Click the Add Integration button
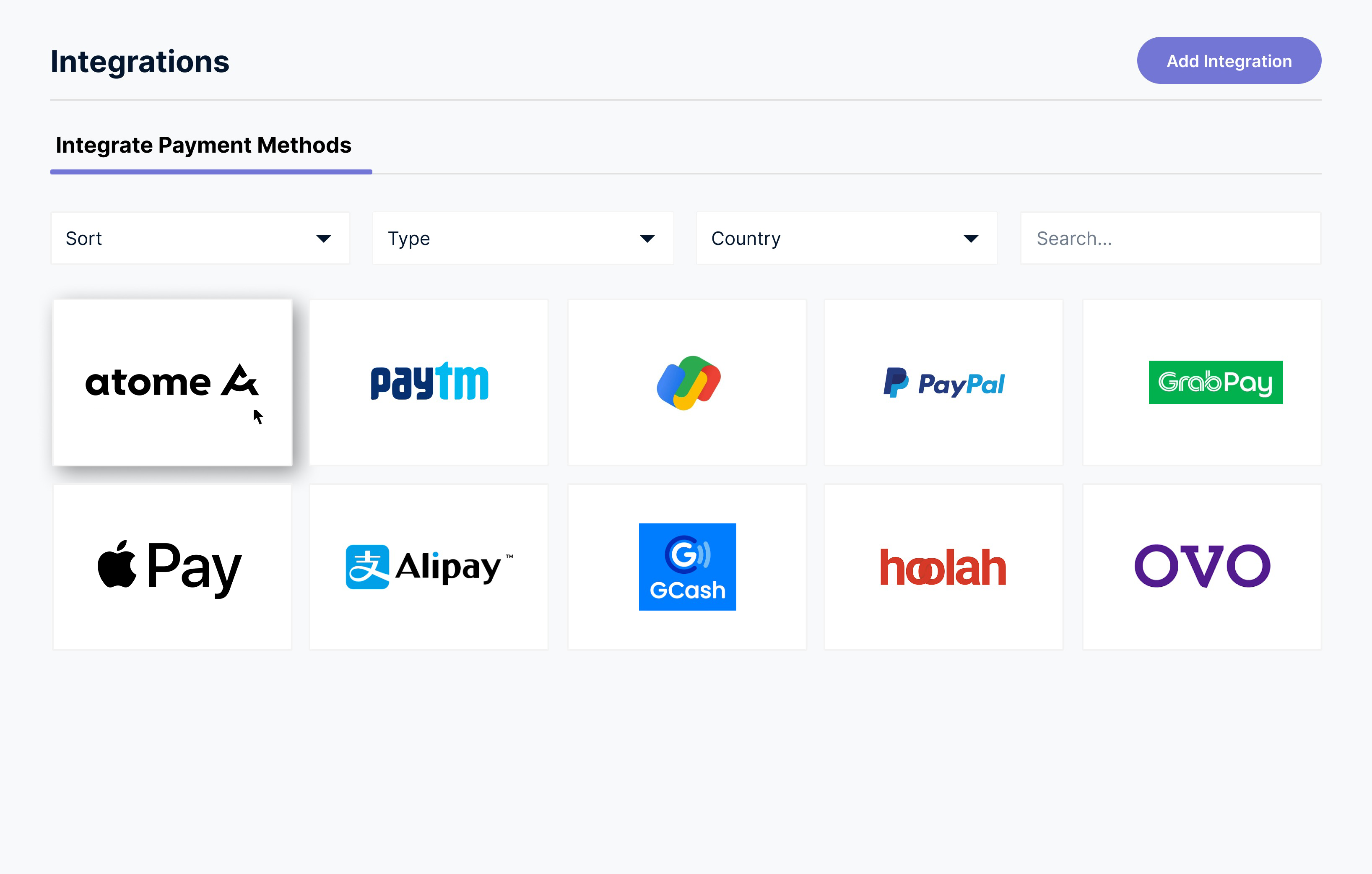Viewport: 1372px width, 874px height. point(1229,60)
